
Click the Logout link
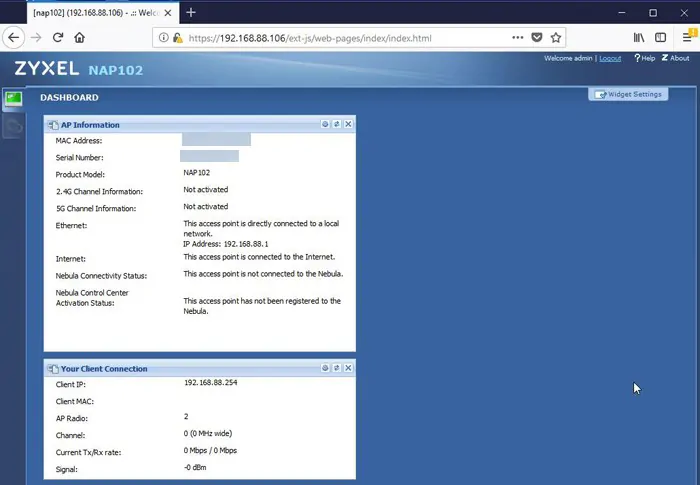(x=609, y=58)
